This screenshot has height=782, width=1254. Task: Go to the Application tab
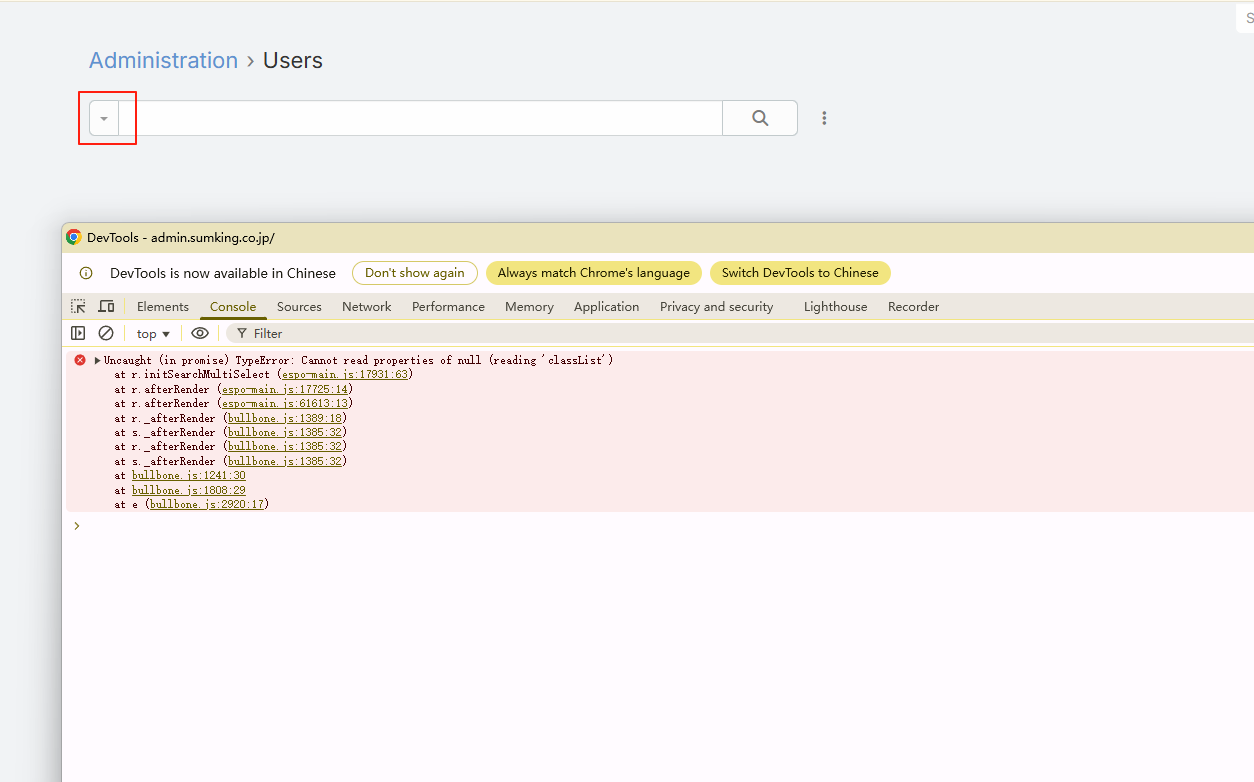[606, 306]
